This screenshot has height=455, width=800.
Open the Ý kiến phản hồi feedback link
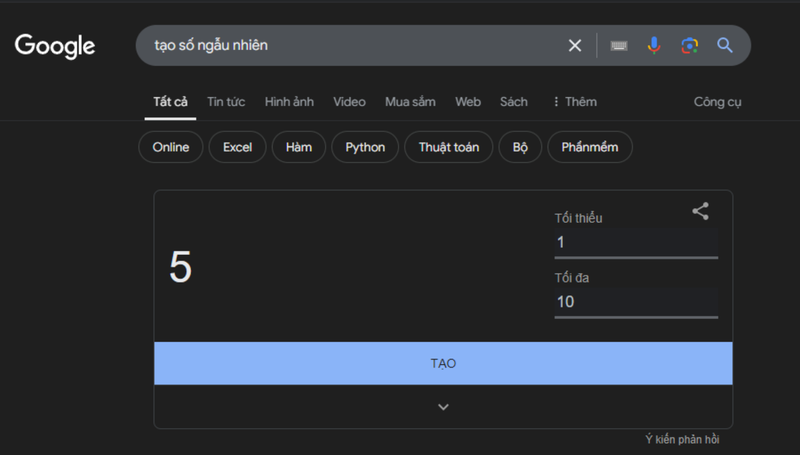pyautogui.click(x=682, y=439)
